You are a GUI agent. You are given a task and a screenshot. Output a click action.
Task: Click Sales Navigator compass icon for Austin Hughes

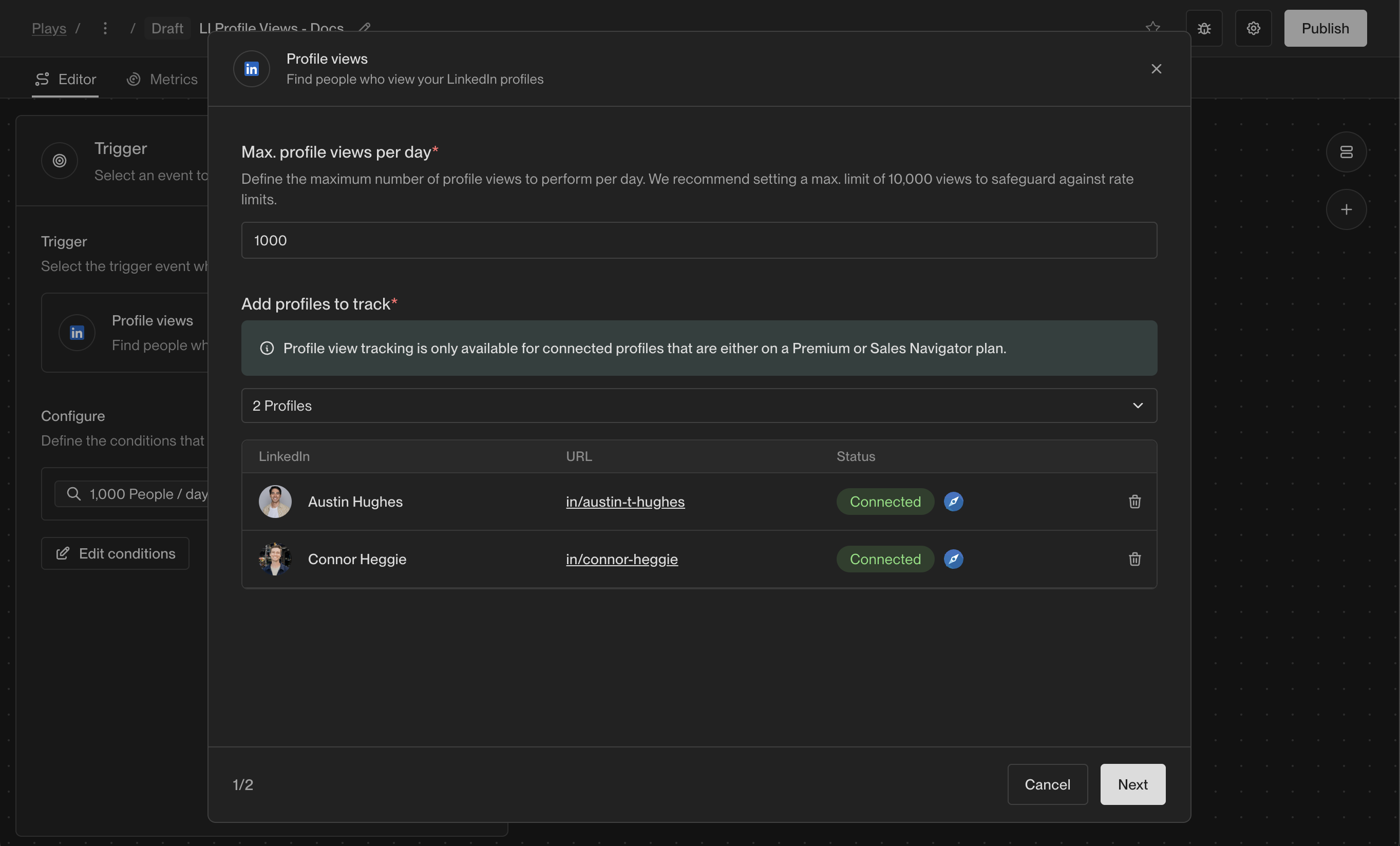pyautogui.click(x=953, y=502)
